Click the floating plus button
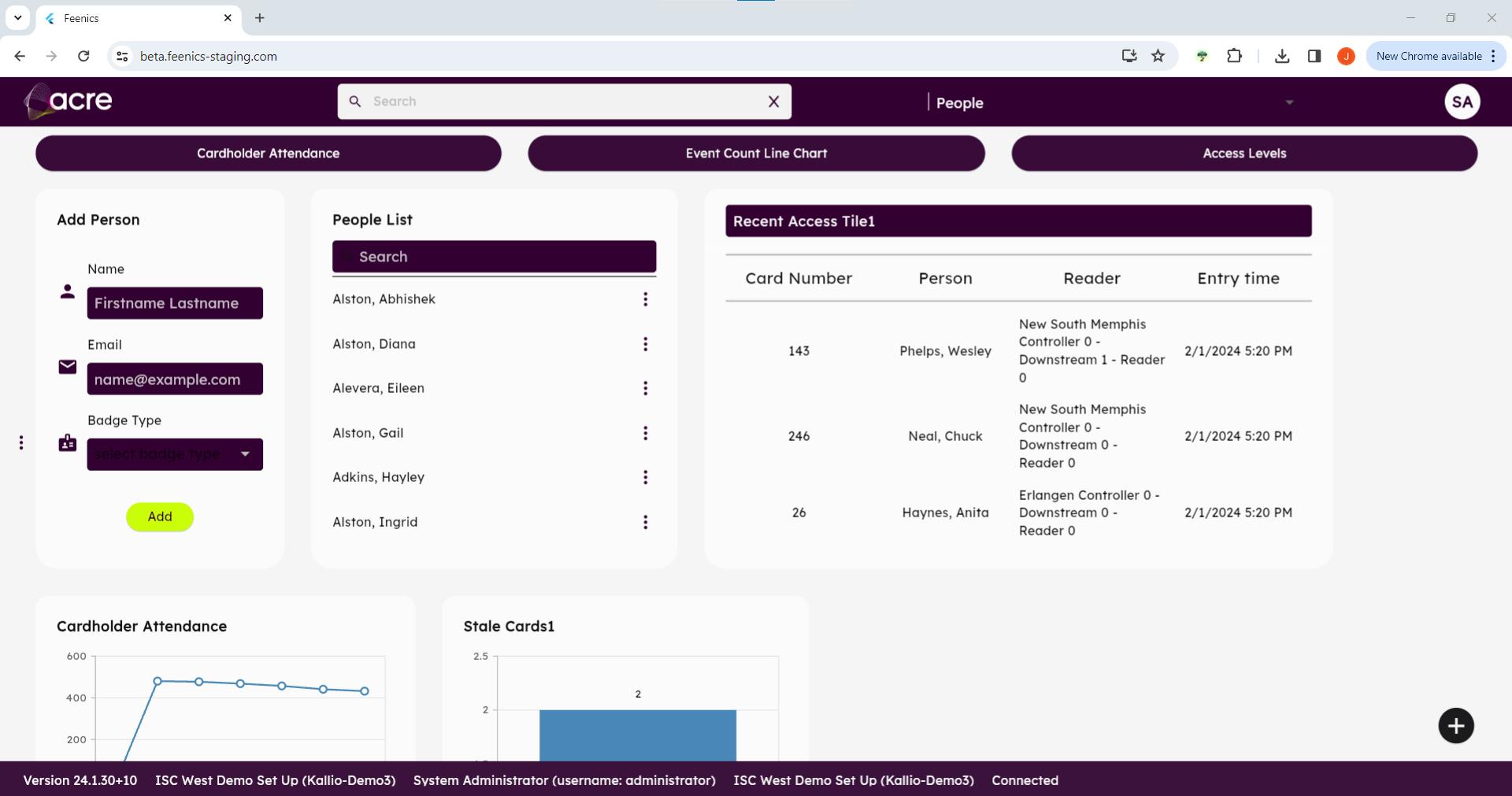Image resolution: width=1512 pixels, height=796 pixels. pos(1455,725)
